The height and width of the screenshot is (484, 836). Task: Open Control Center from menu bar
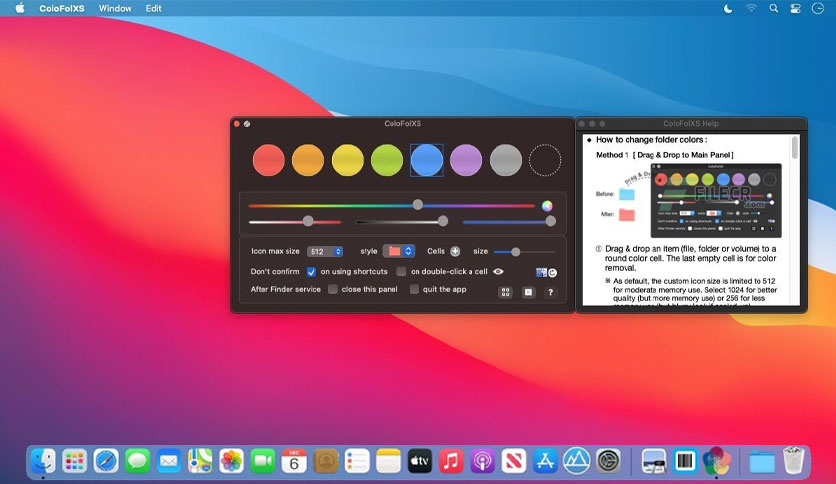[x=795, y=9]
